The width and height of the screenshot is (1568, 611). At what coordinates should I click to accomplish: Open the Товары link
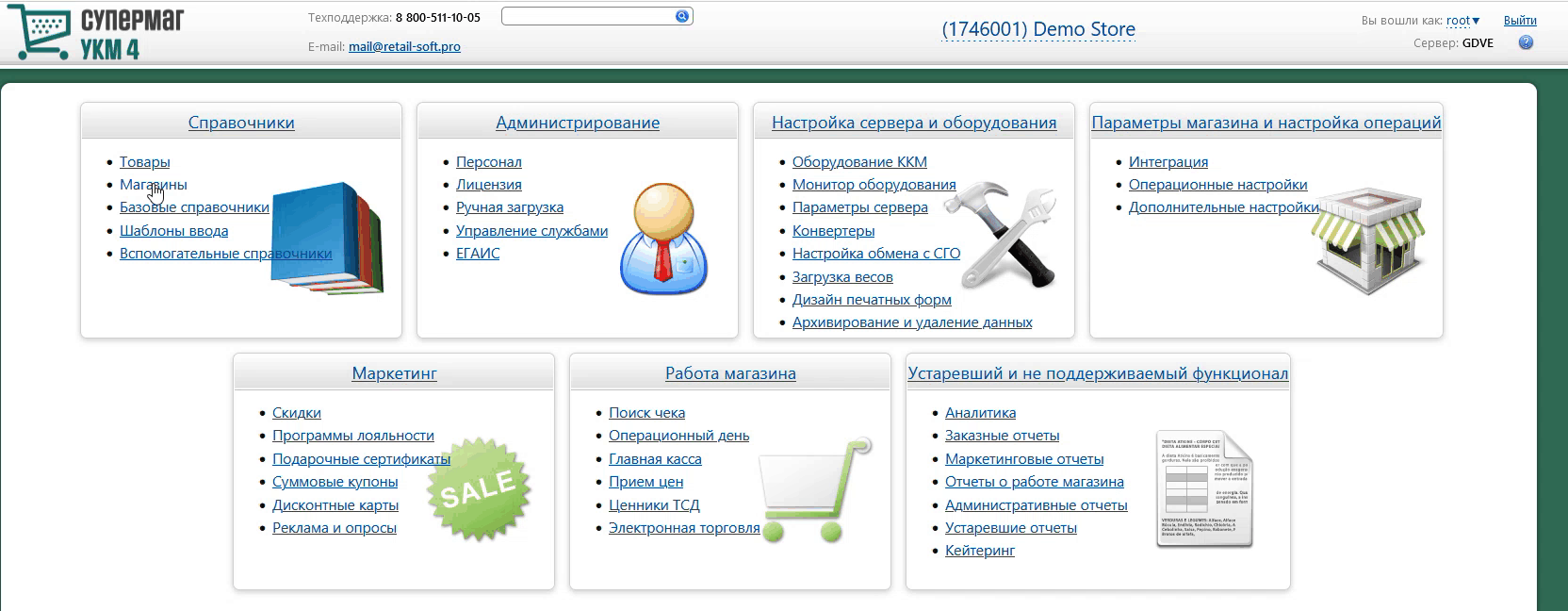coord(144,162)
